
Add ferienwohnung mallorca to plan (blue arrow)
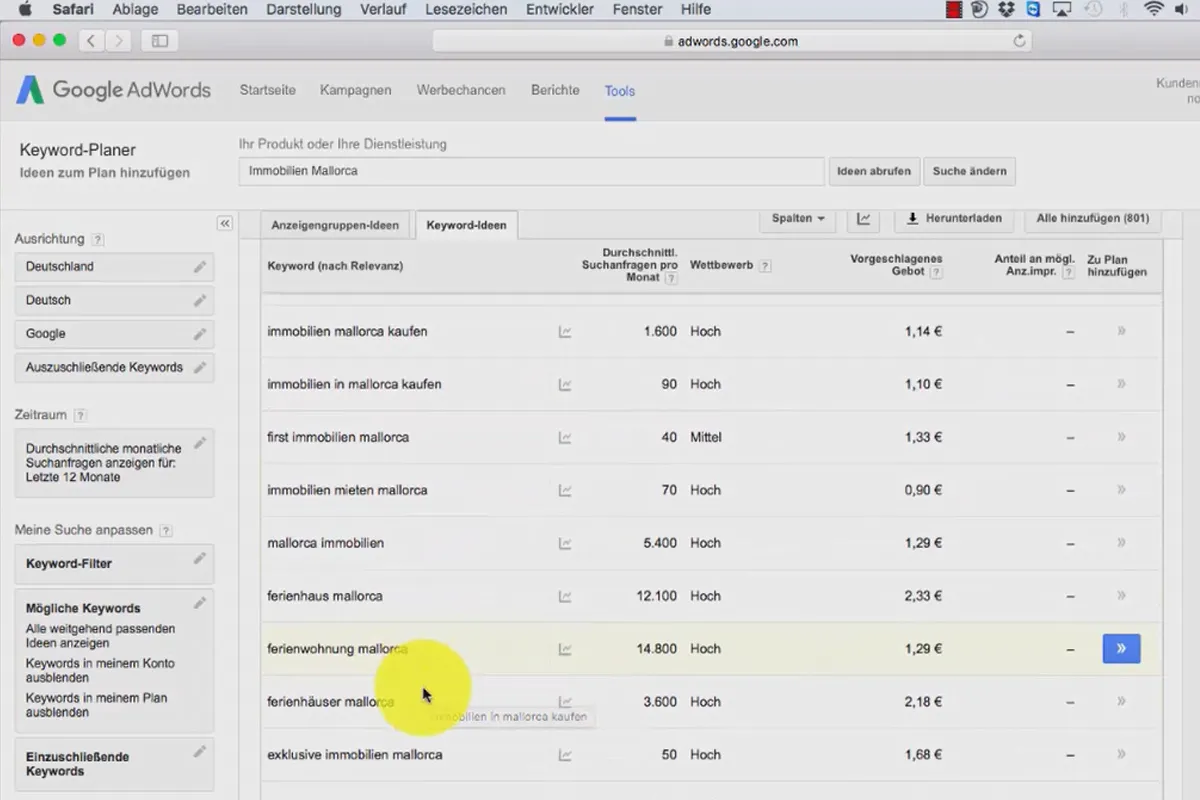1121,649
